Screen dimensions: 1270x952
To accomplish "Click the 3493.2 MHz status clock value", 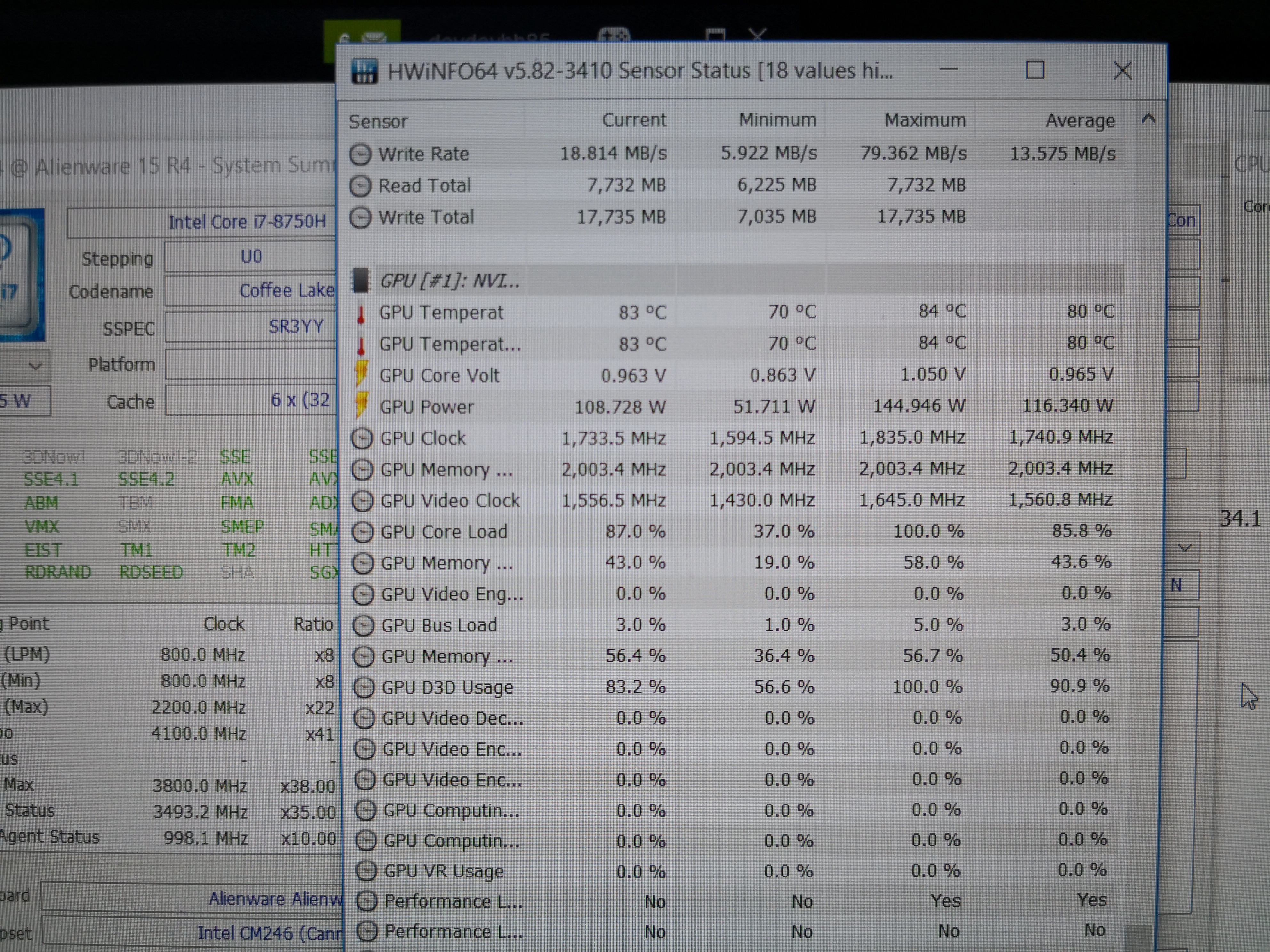I will point(200,813).
